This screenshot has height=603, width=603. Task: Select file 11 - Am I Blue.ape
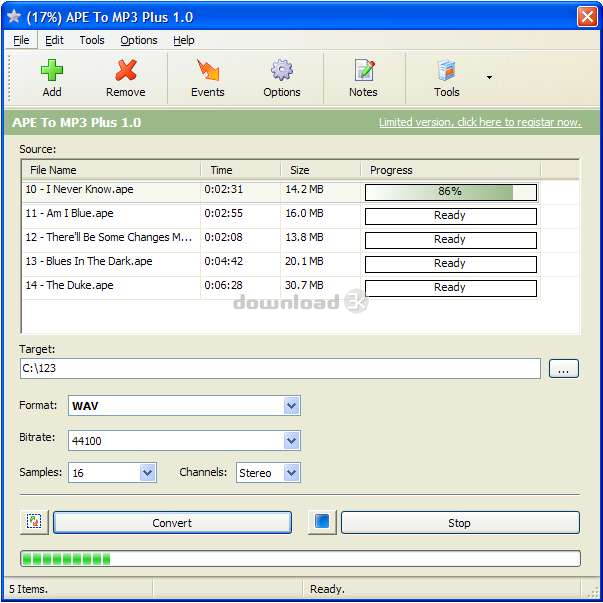(69, 213)
